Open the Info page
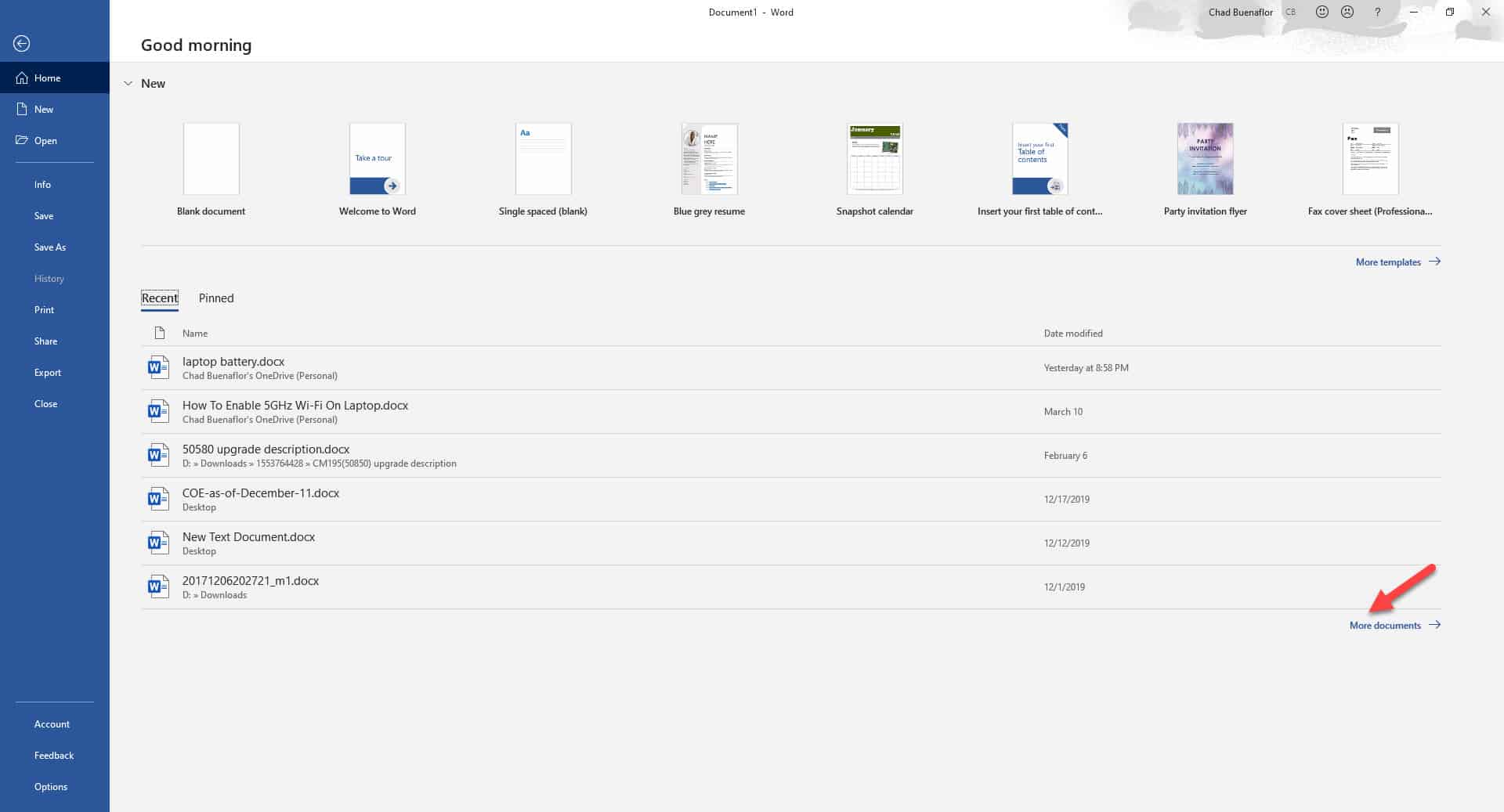 55,184
